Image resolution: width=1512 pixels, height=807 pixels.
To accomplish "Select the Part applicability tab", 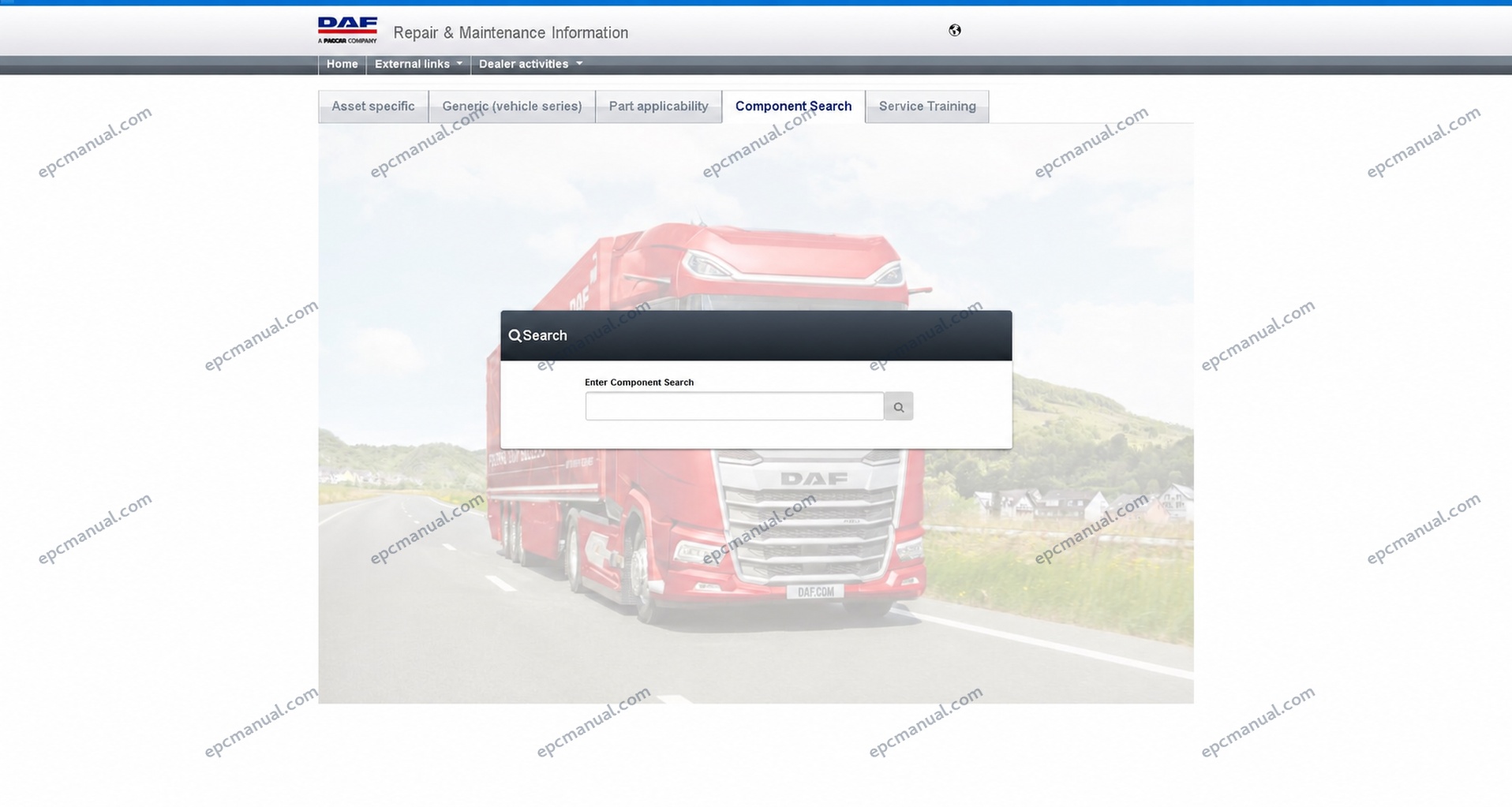I will (659, 106).
